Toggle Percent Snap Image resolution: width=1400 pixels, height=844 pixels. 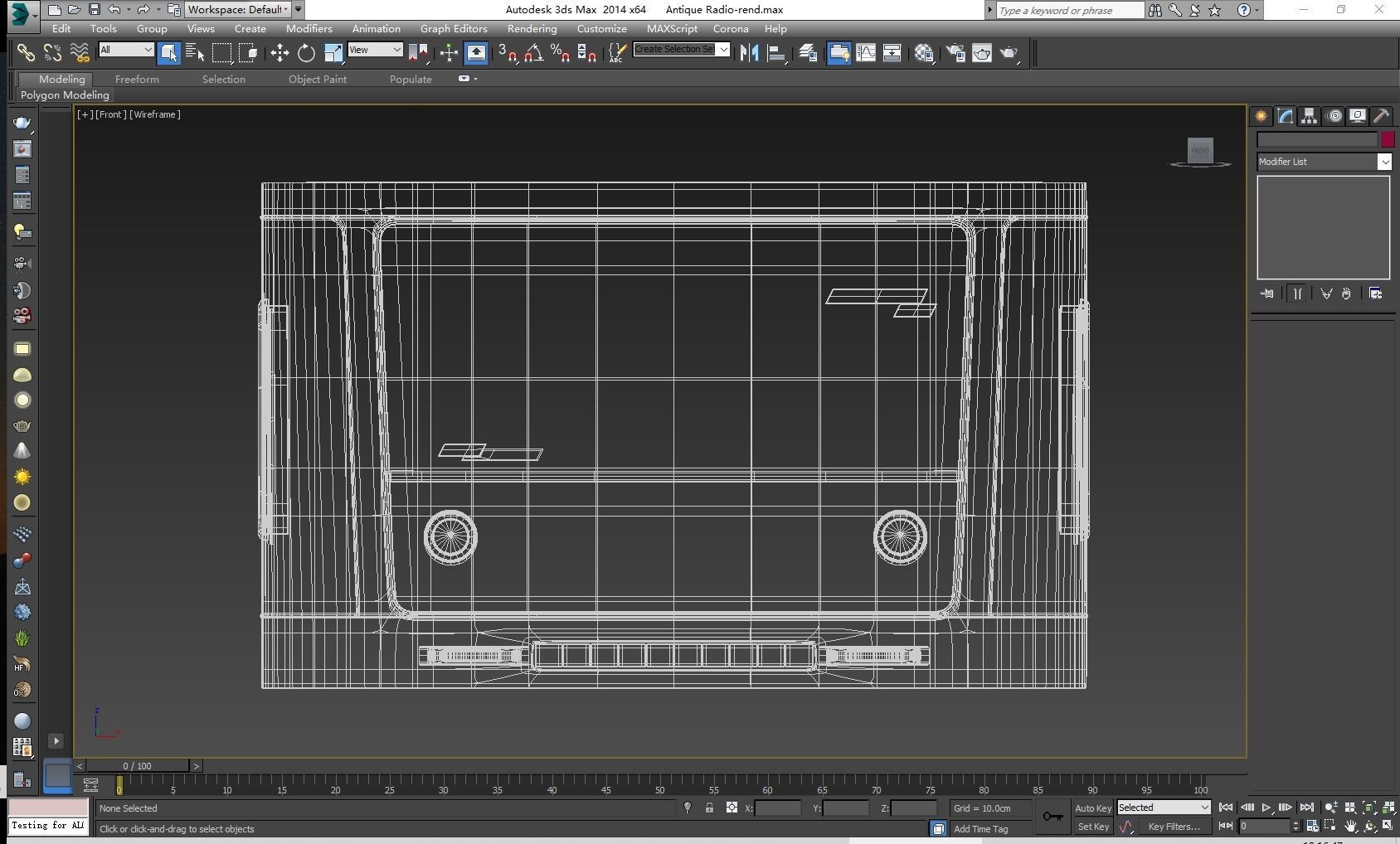[561, 53]
